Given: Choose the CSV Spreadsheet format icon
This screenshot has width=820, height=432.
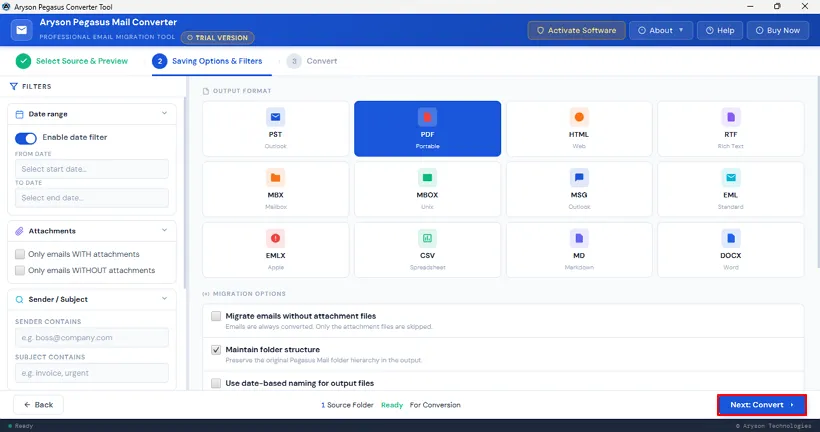Looking at the screenshot, I should (x=427, y=238).
